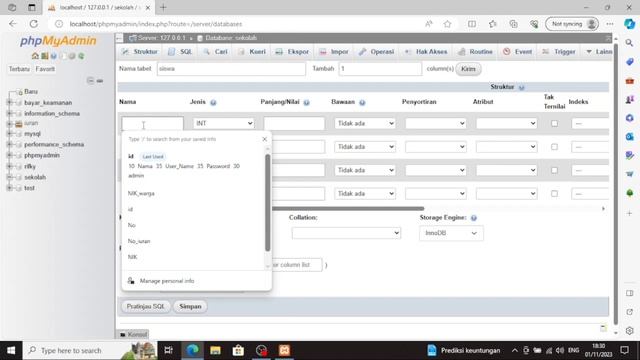Image resolution: width=640 pixels, height=360 pixels.
Task: Tick Tak Ternilai checkbox in first row
Action: (554, 123)
